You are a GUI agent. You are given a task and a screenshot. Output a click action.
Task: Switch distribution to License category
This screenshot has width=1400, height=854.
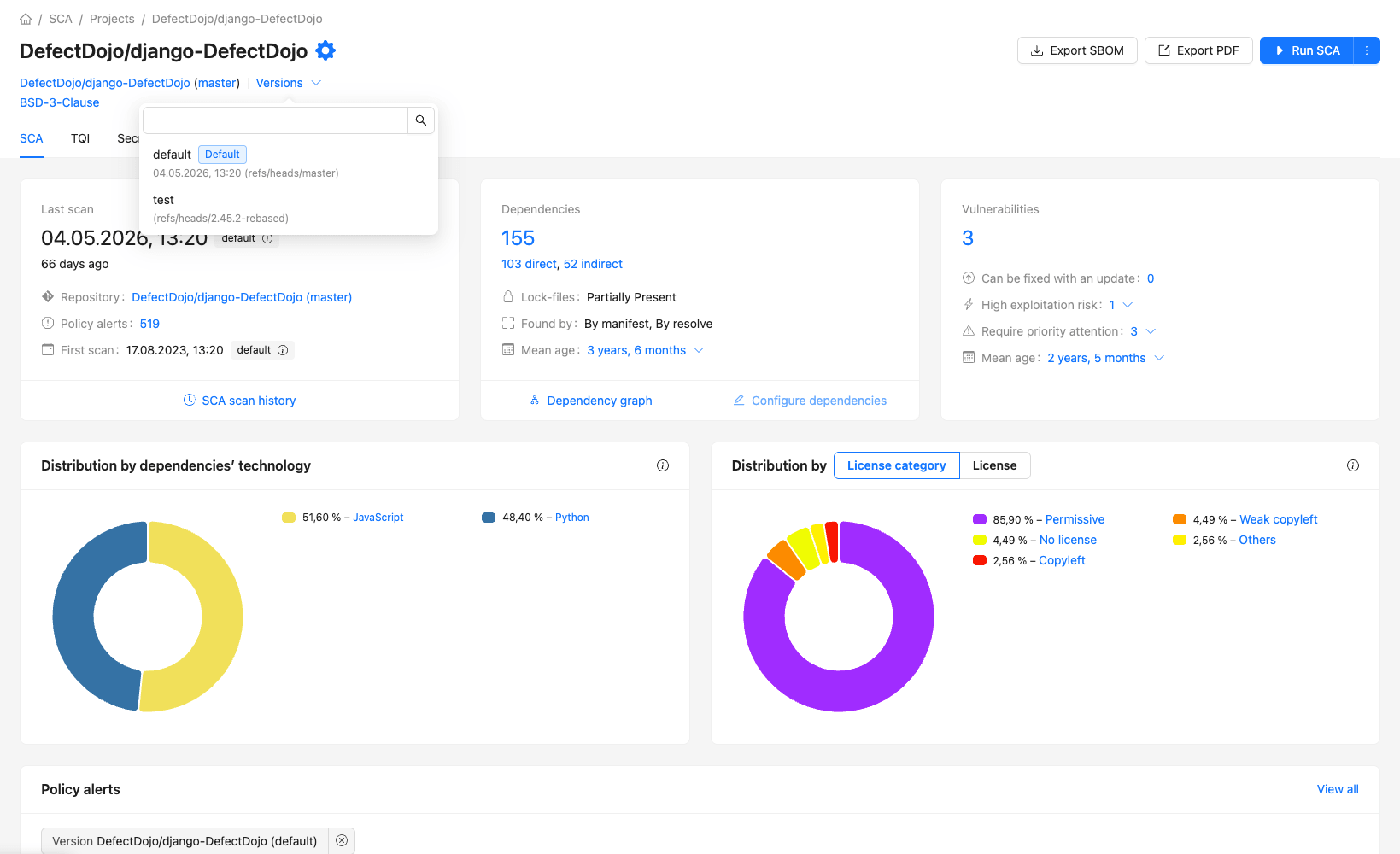896,465
